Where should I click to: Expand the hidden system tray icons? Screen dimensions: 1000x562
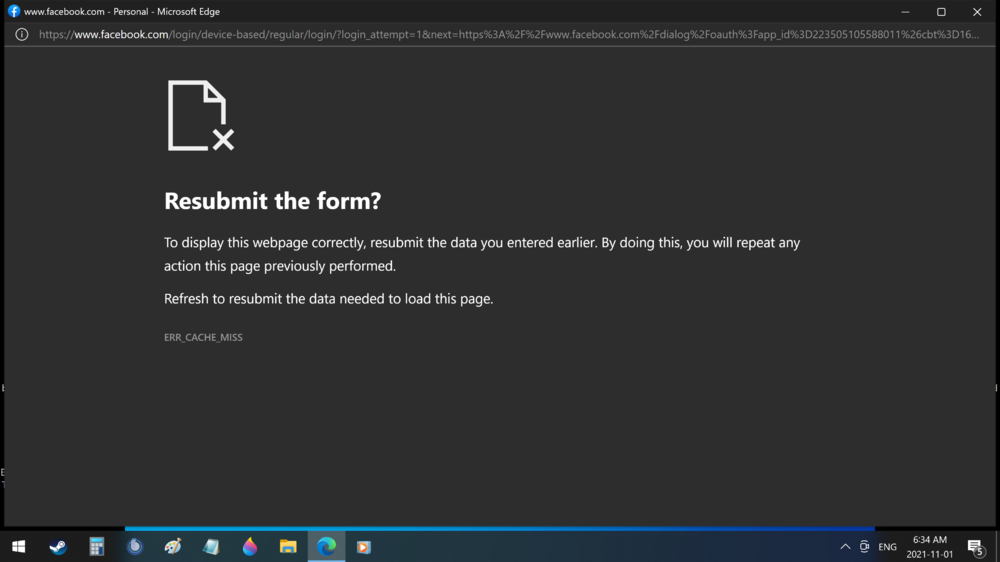tap(845, 547)
